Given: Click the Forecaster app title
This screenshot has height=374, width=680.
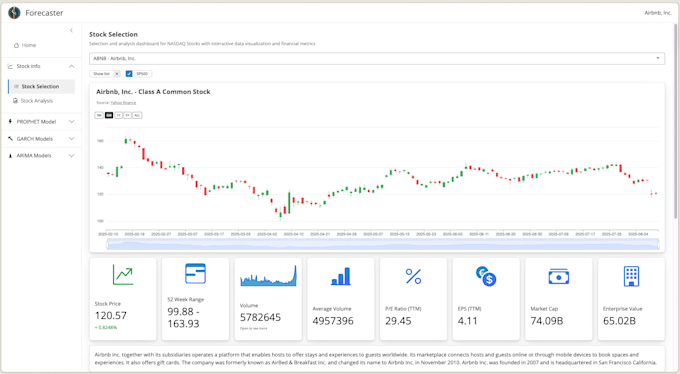Looking at the screenshot, I should tap(44, 13).
